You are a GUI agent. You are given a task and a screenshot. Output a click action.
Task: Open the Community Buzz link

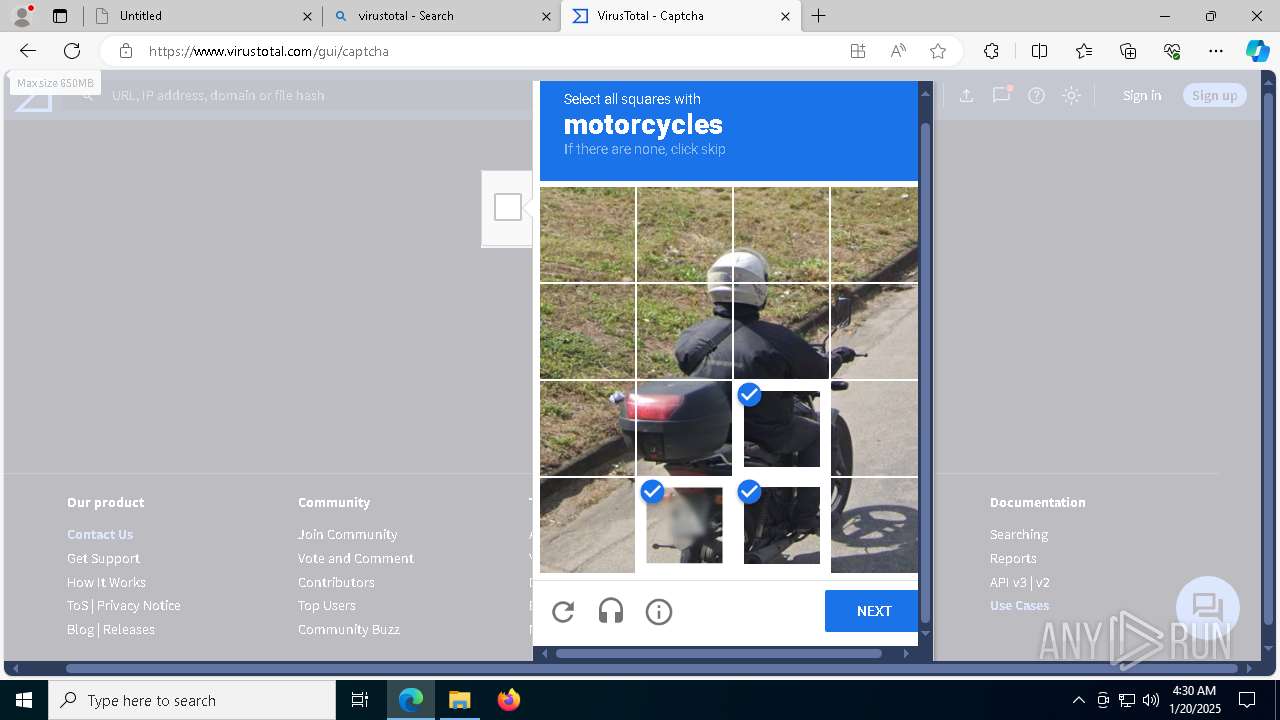[x=349, y=629]
